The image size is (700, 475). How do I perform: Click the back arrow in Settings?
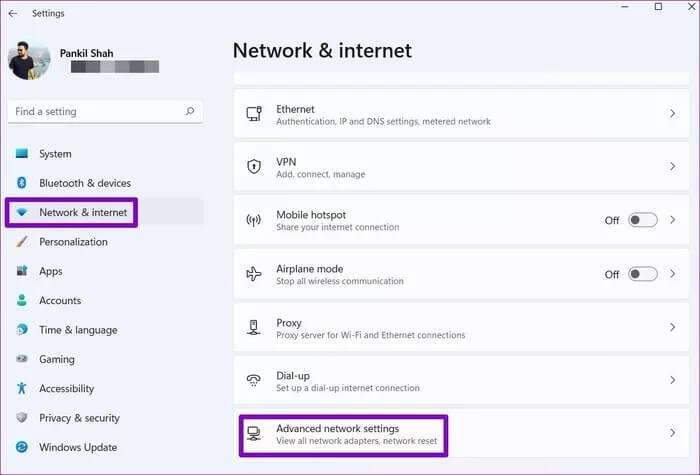tap(13, 13)
